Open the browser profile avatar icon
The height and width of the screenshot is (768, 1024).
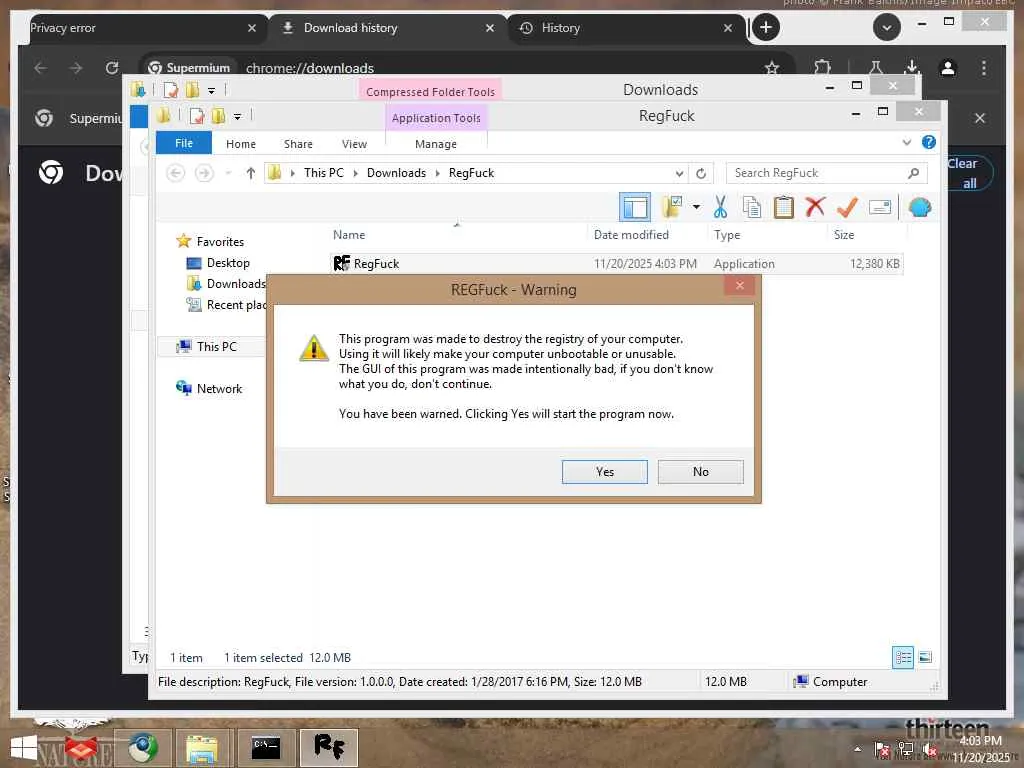pyautogui.click(x=948, y=68)
